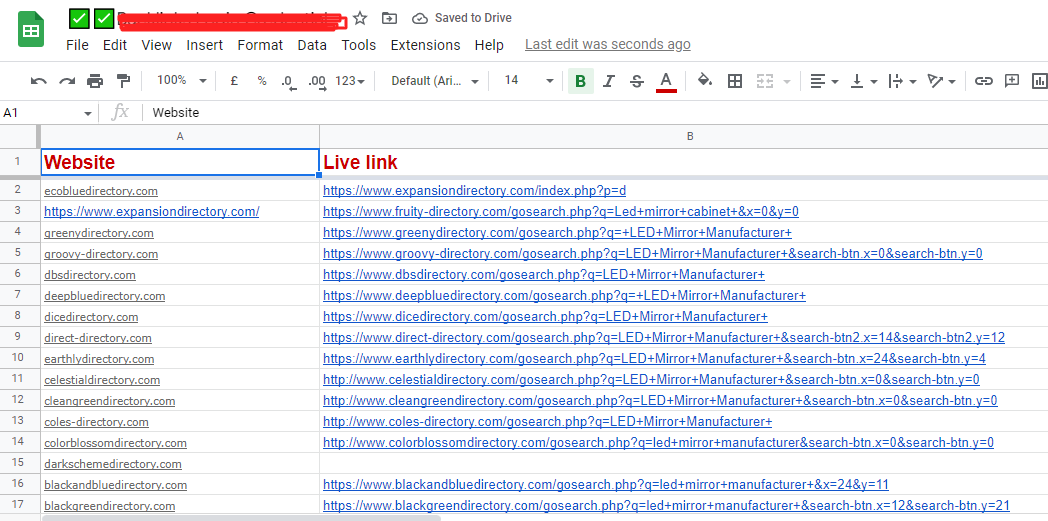
Task: Open the vertical align dropdown
Action: 864,81
